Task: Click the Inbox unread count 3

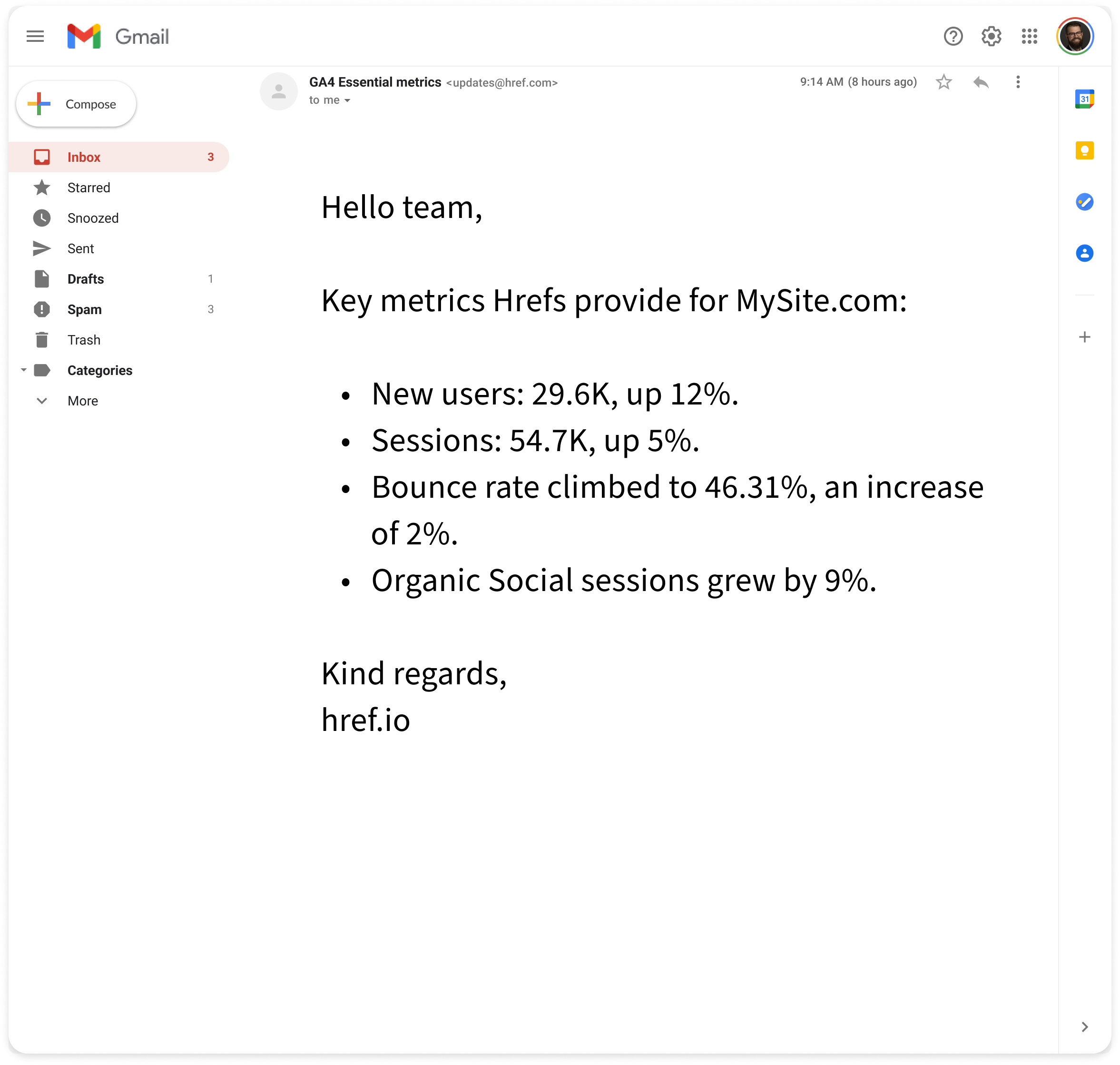Action: [x=211, y=157]
